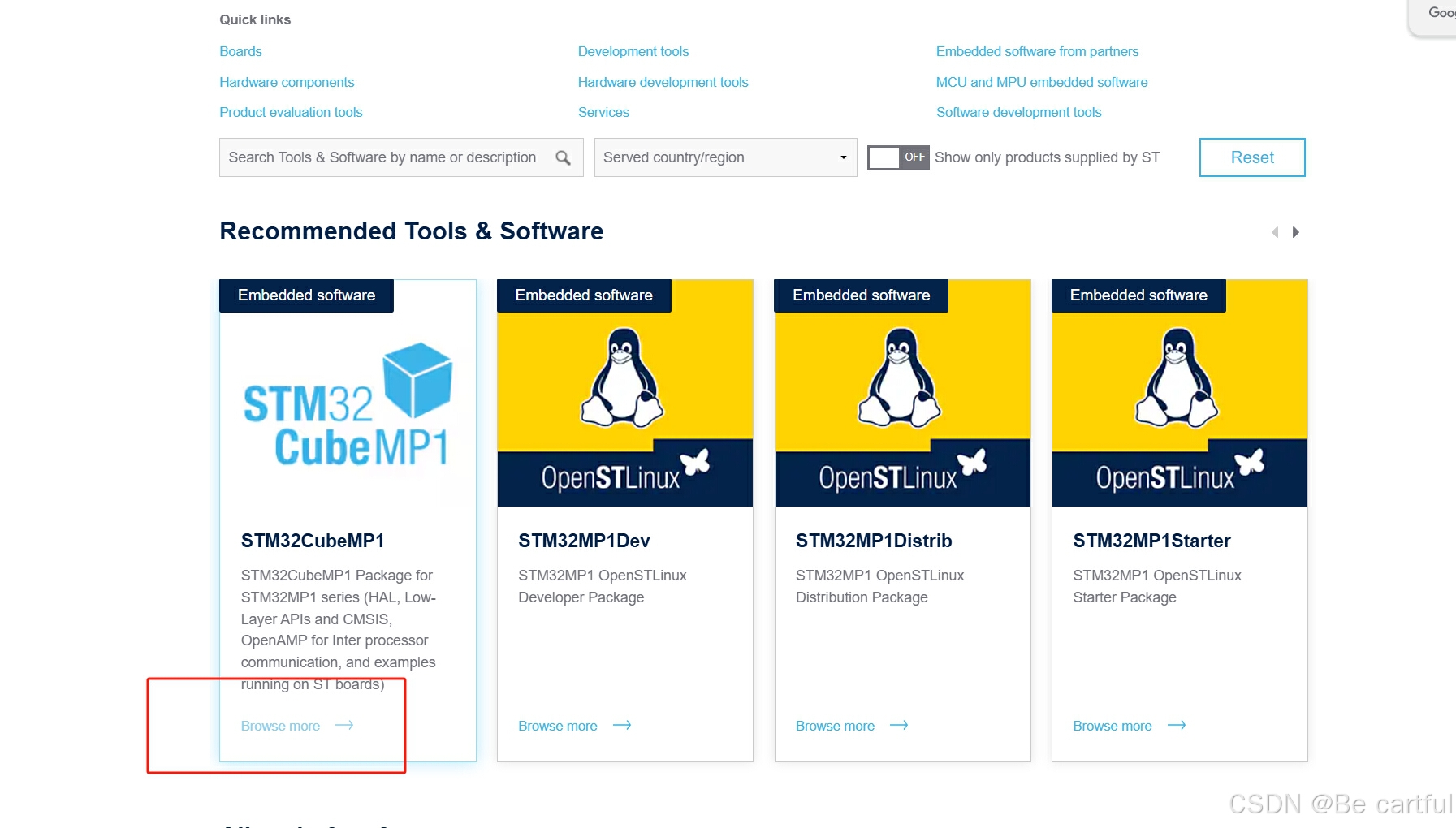Open Software development tools link
1456x828 pixels.
pos(1018,112)
